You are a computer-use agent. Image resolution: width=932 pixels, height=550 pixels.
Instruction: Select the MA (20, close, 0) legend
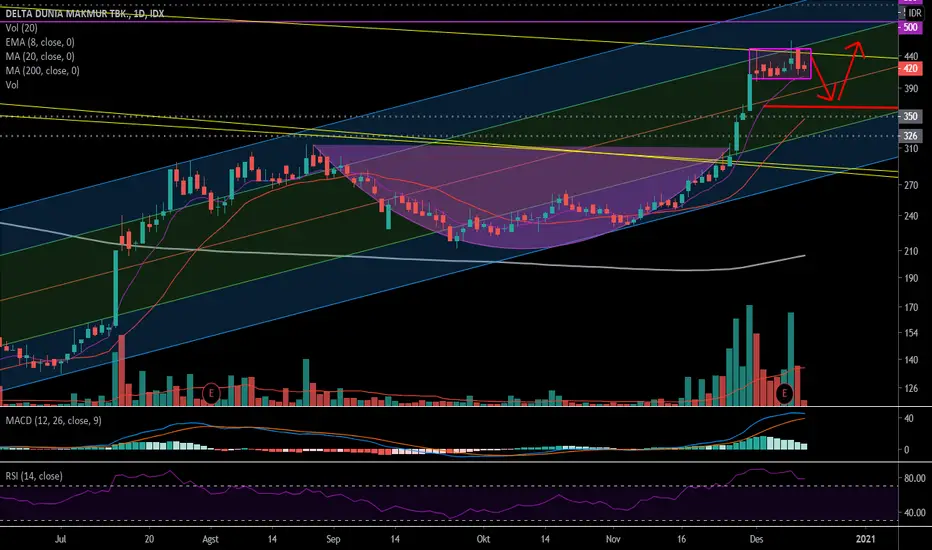pyautogui.click(x=40, y=56)
